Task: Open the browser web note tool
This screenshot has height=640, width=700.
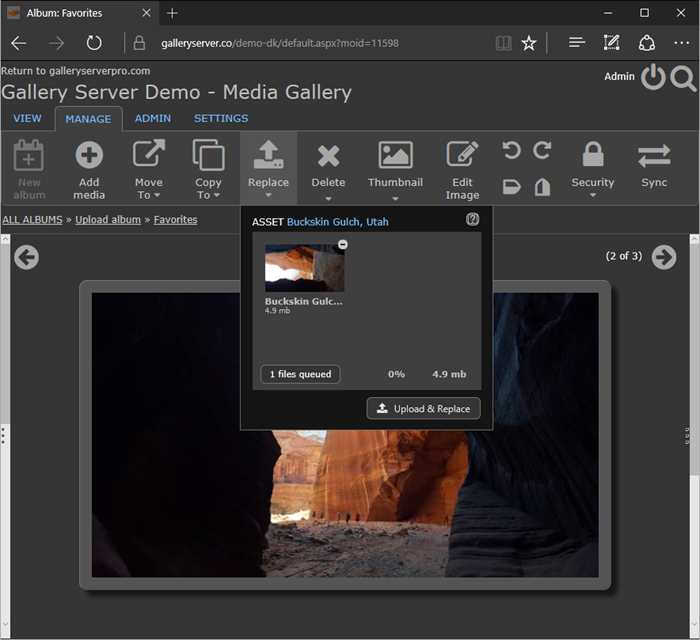Action: point(611,43)
